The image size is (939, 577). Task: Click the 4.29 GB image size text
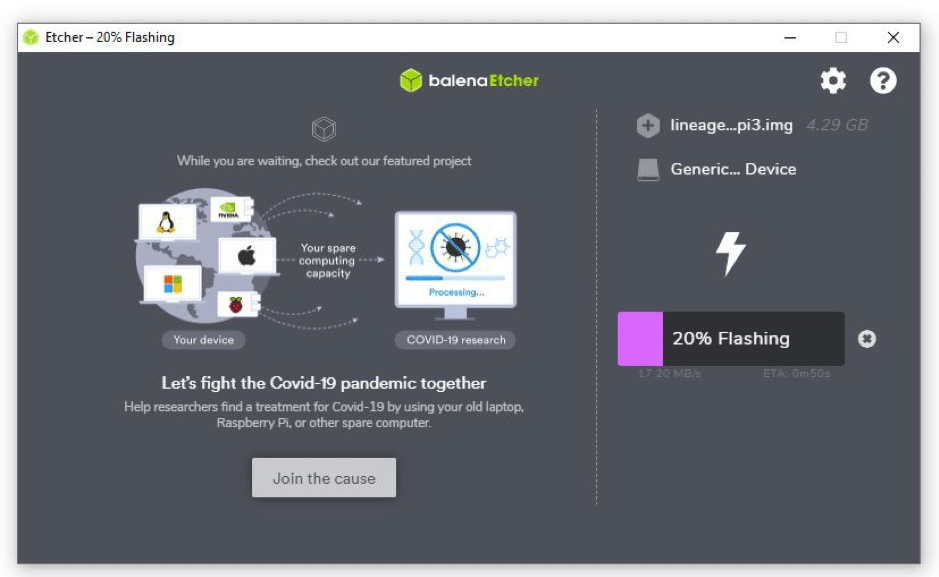pos(837,125)
